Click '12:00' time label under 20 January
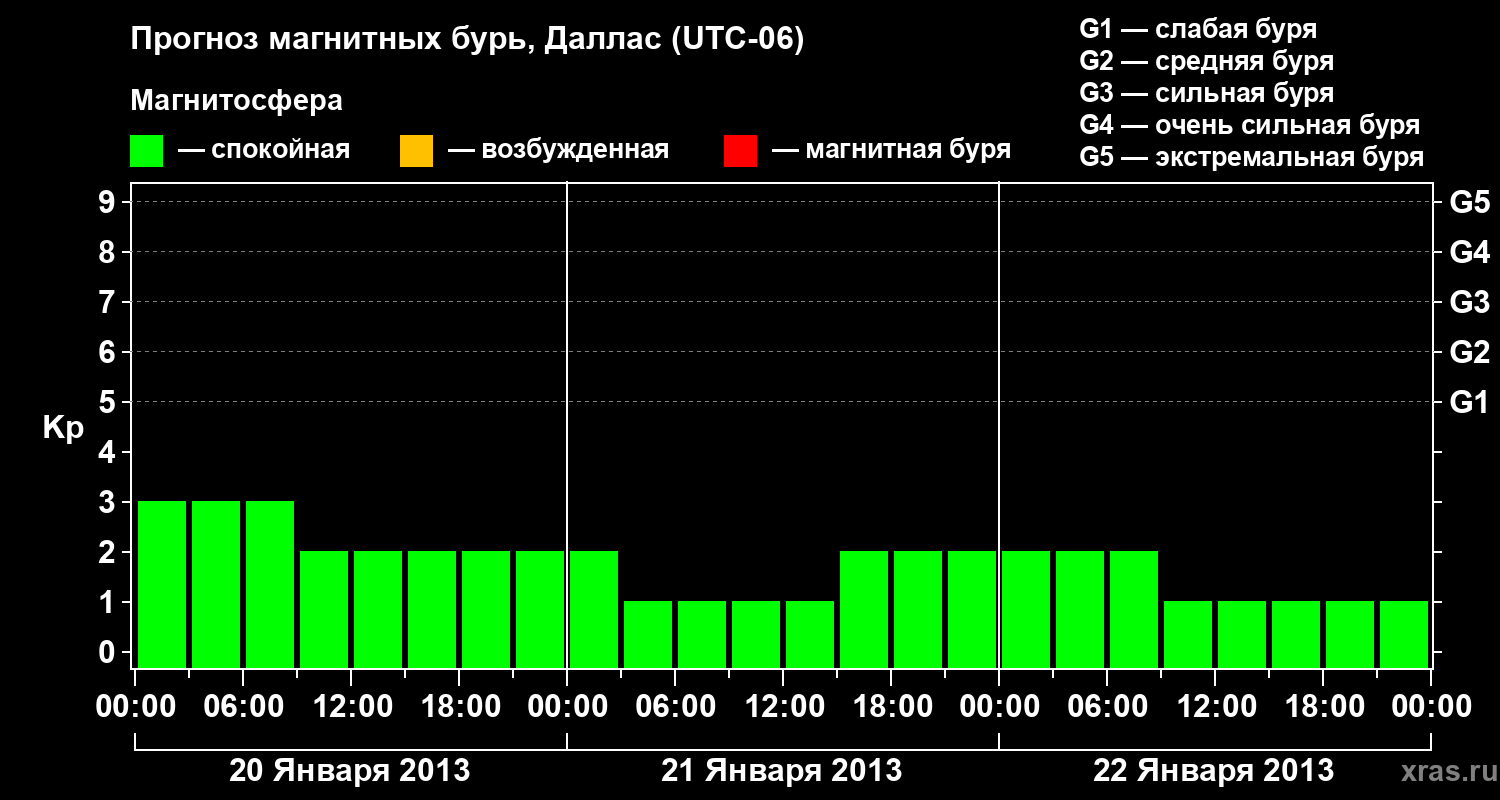Screen dimensions: 1500x800 pos(351,707)
